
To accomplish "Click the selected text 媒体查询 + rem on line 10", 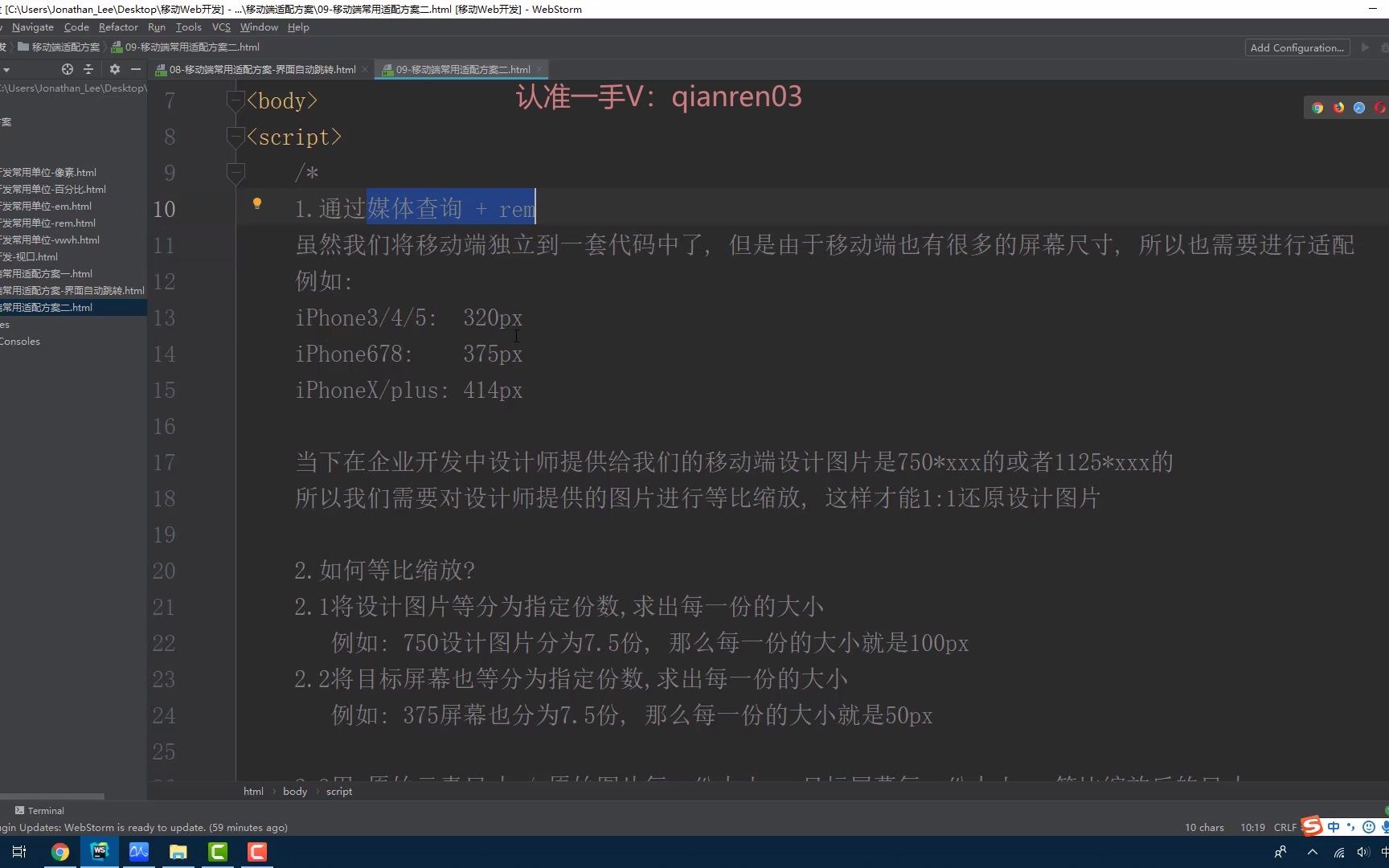I will tap(451, 209).
